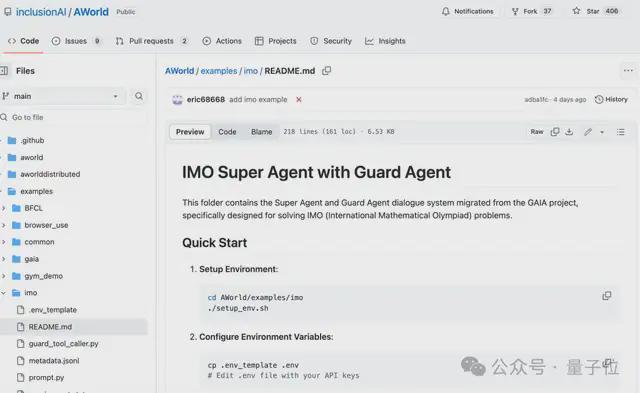Copy the setup environment code block
640x393 pixels.
(607, 295)
